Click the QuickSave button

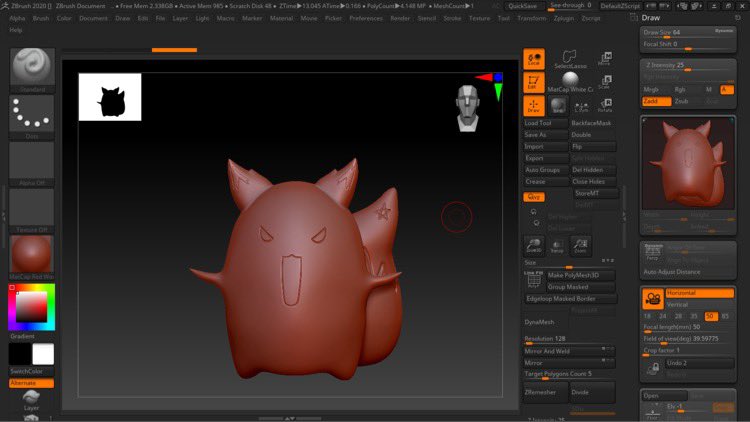tap(522, 6)
